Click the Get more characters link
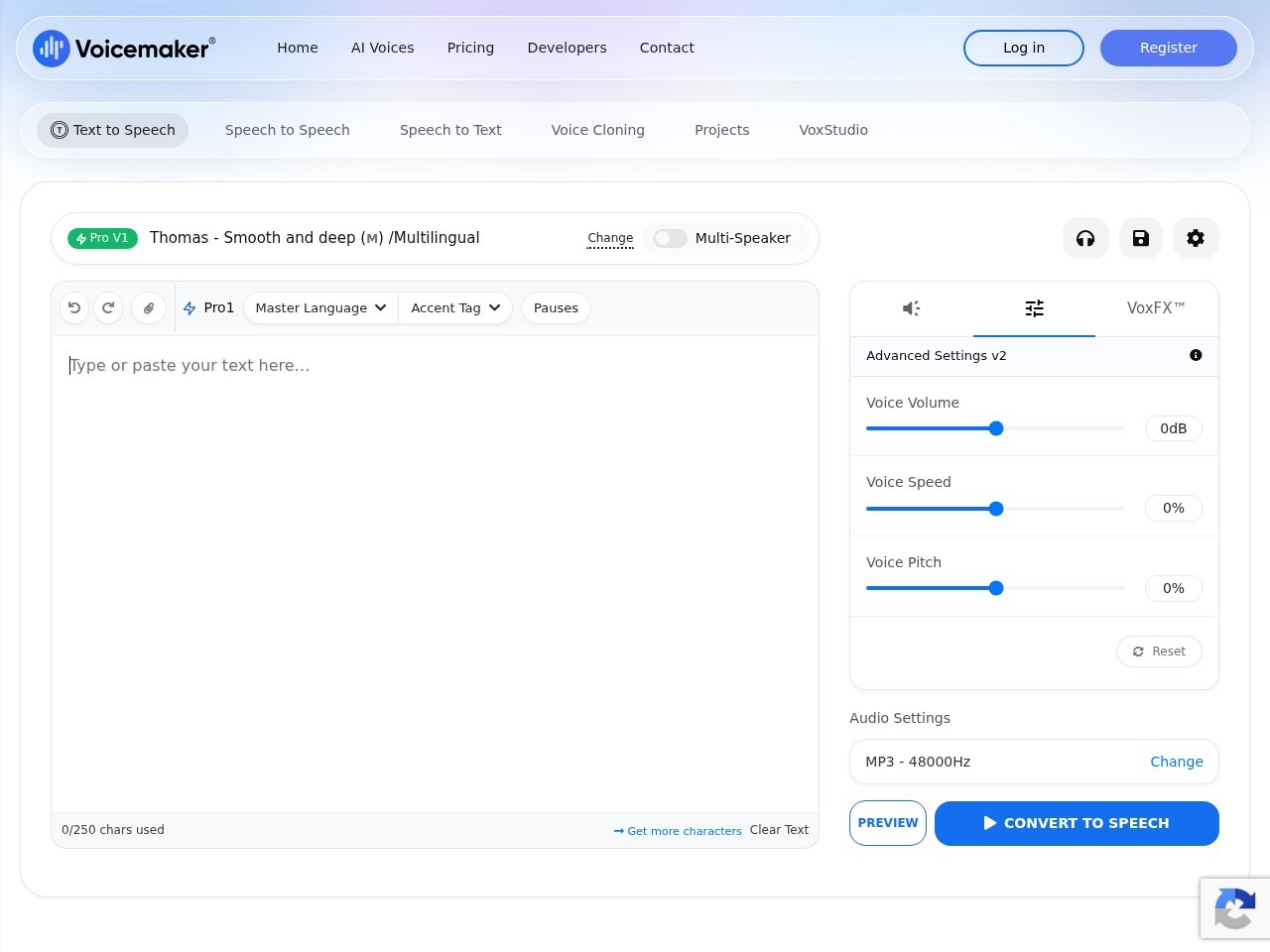The width and height of the screenshot is (1270, 952). 678,831
